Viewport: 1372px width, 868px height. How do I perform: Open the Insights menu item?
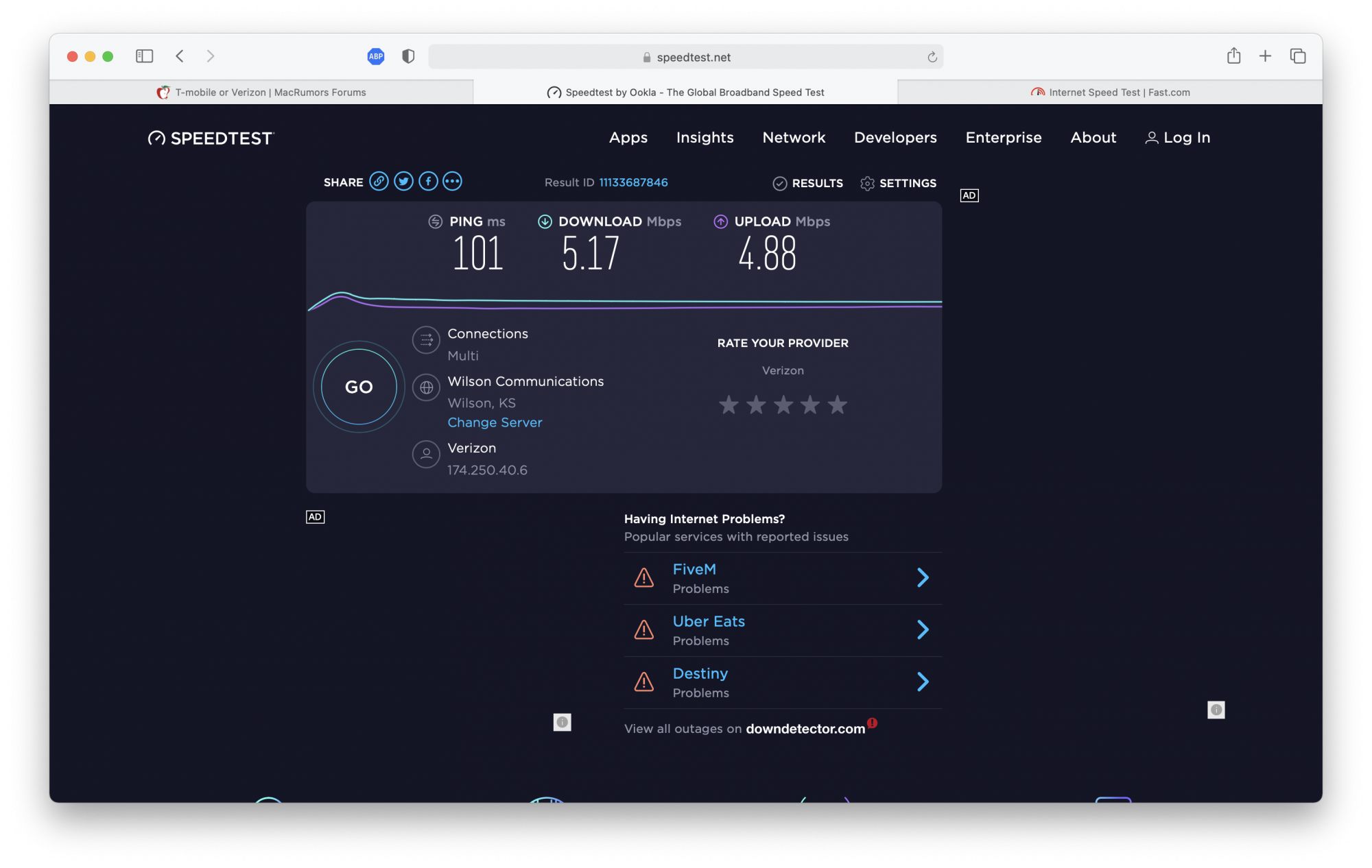click(x=705, y=138)
